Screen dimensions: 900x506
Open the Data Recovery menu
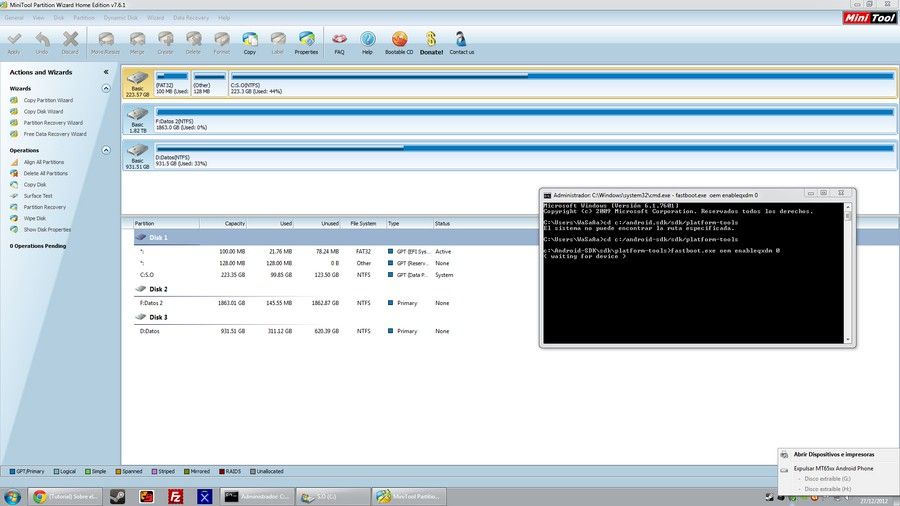[191, 18]
